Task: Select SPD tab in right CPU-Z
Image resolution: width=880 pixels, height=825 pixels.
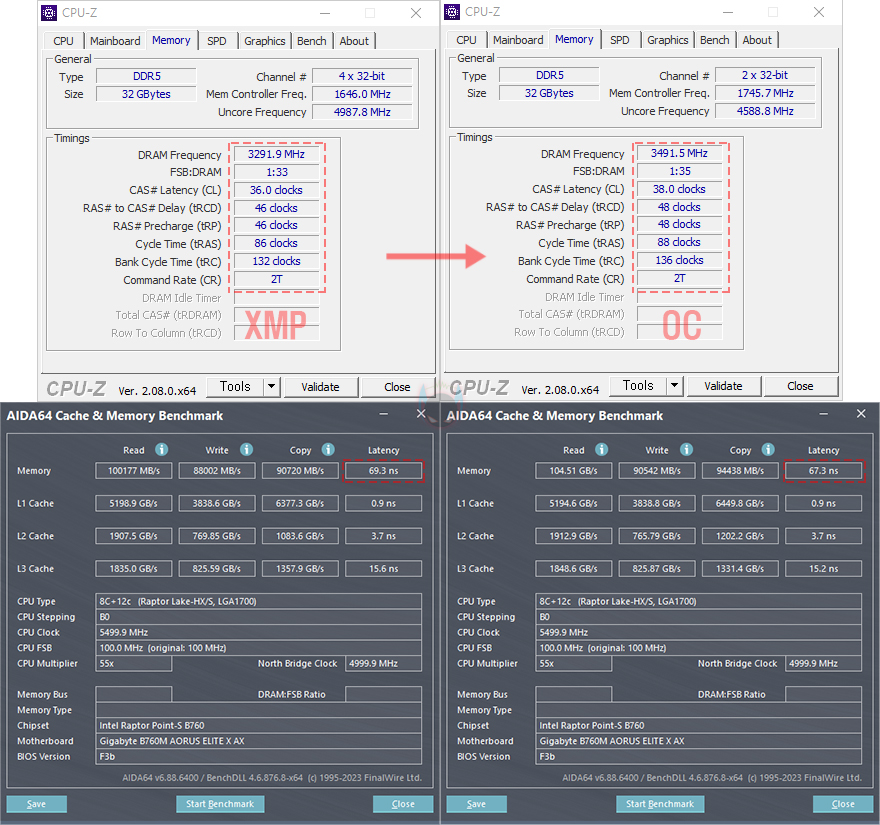Action: (620, 40)
